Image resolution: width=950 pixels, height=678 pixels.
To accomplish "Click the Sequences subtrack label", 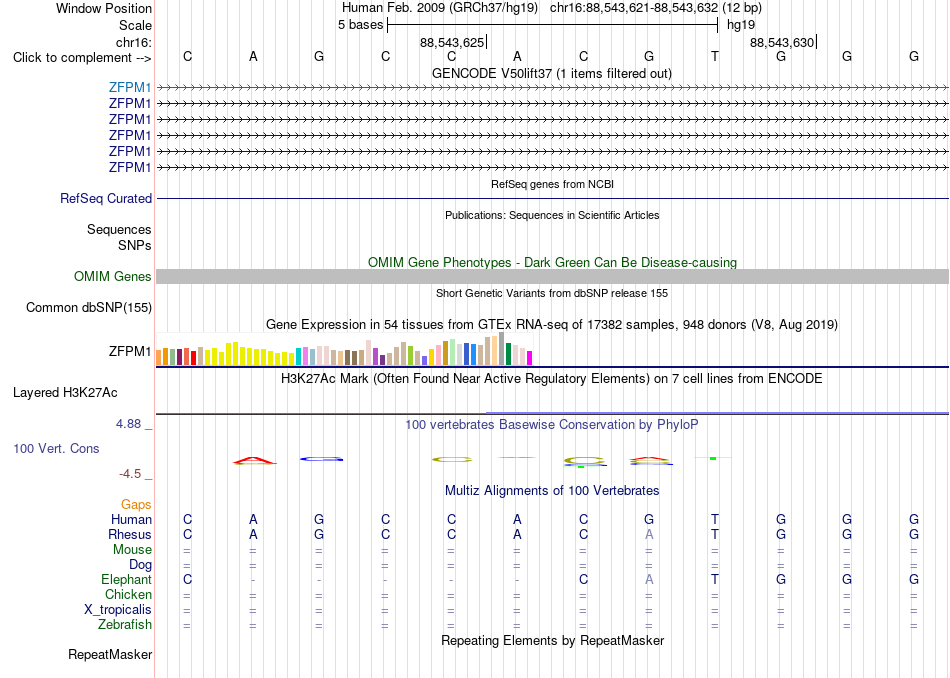I will [x=119, y=230].
